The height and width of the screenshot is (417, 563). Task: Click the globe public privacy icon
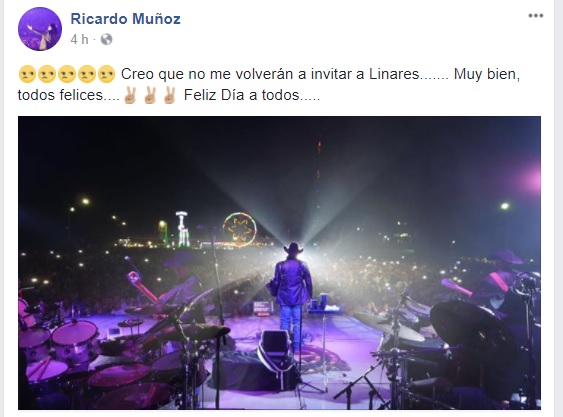[x=106, y=39]
